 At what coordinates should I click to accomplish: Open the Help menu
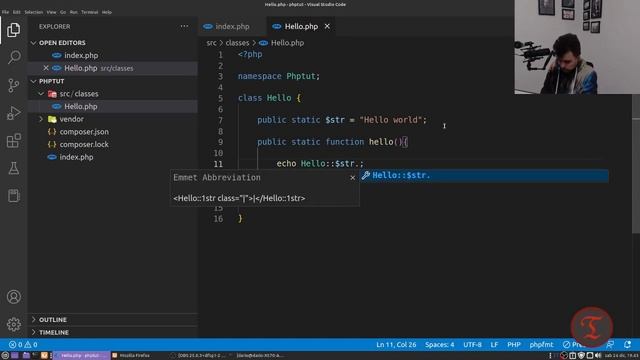pyautogui.click(x=107, y=12)
